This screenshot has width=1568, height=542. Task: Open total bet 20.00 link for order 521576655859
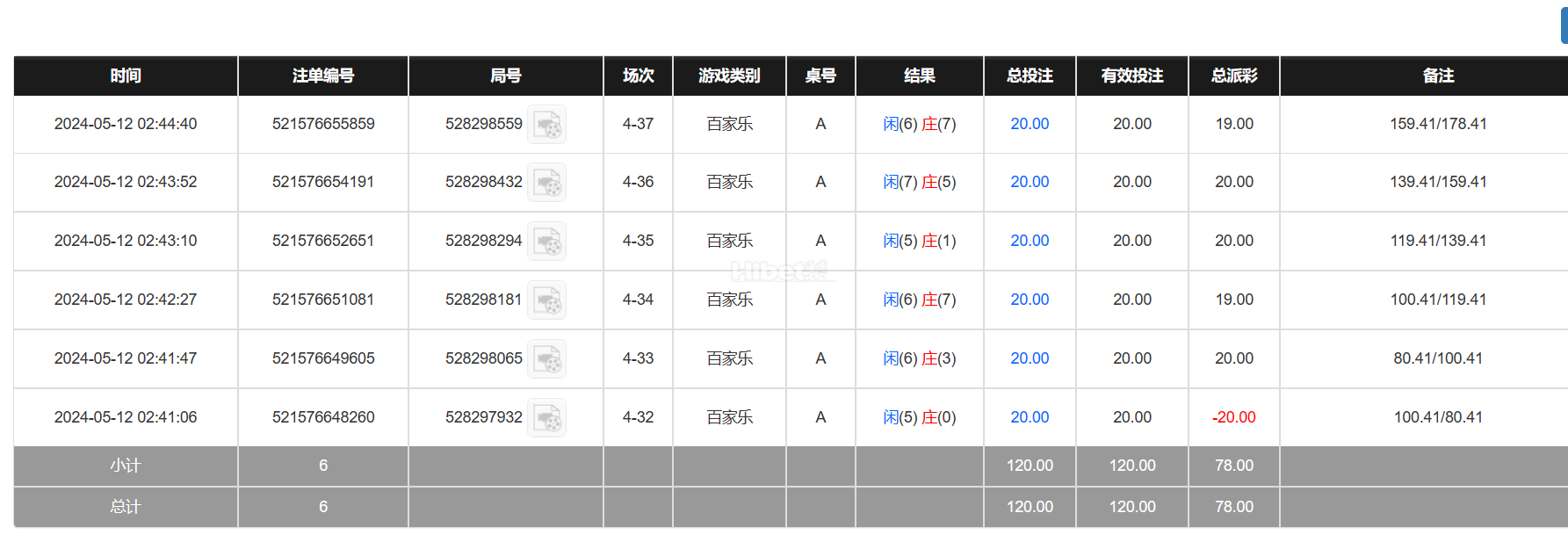pyautogui.click(x=1030, y=124)
